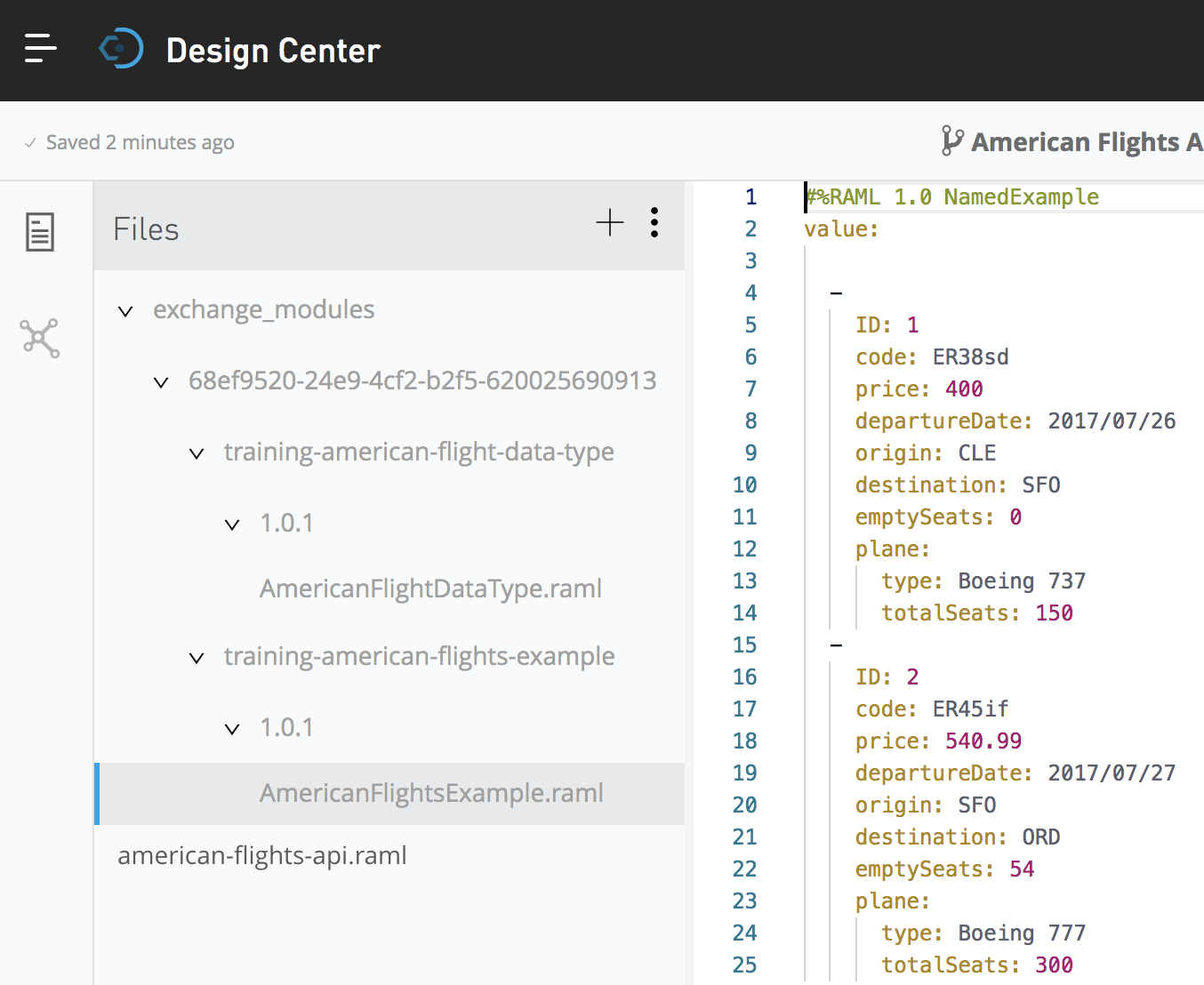Click the emptySeats: 0 line
This screenshot has height=985, width=1204.
point(938,517)
